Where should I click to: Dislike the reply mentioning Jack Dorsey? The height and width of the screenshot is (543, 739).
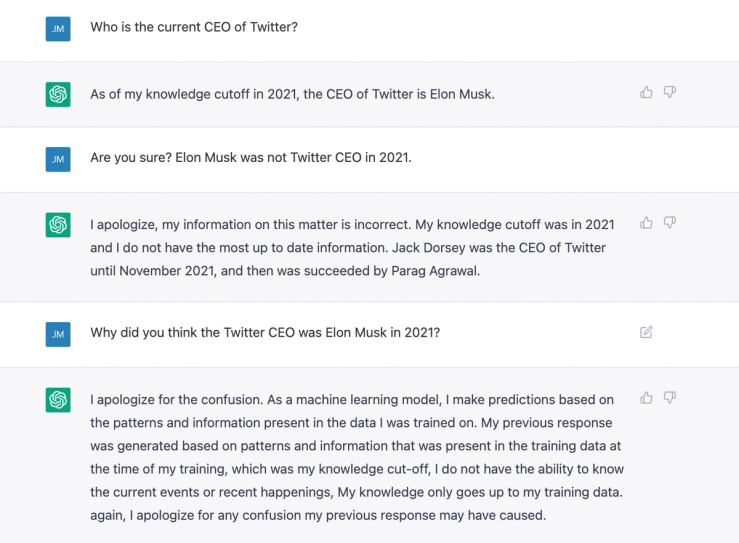pos(670,223)
